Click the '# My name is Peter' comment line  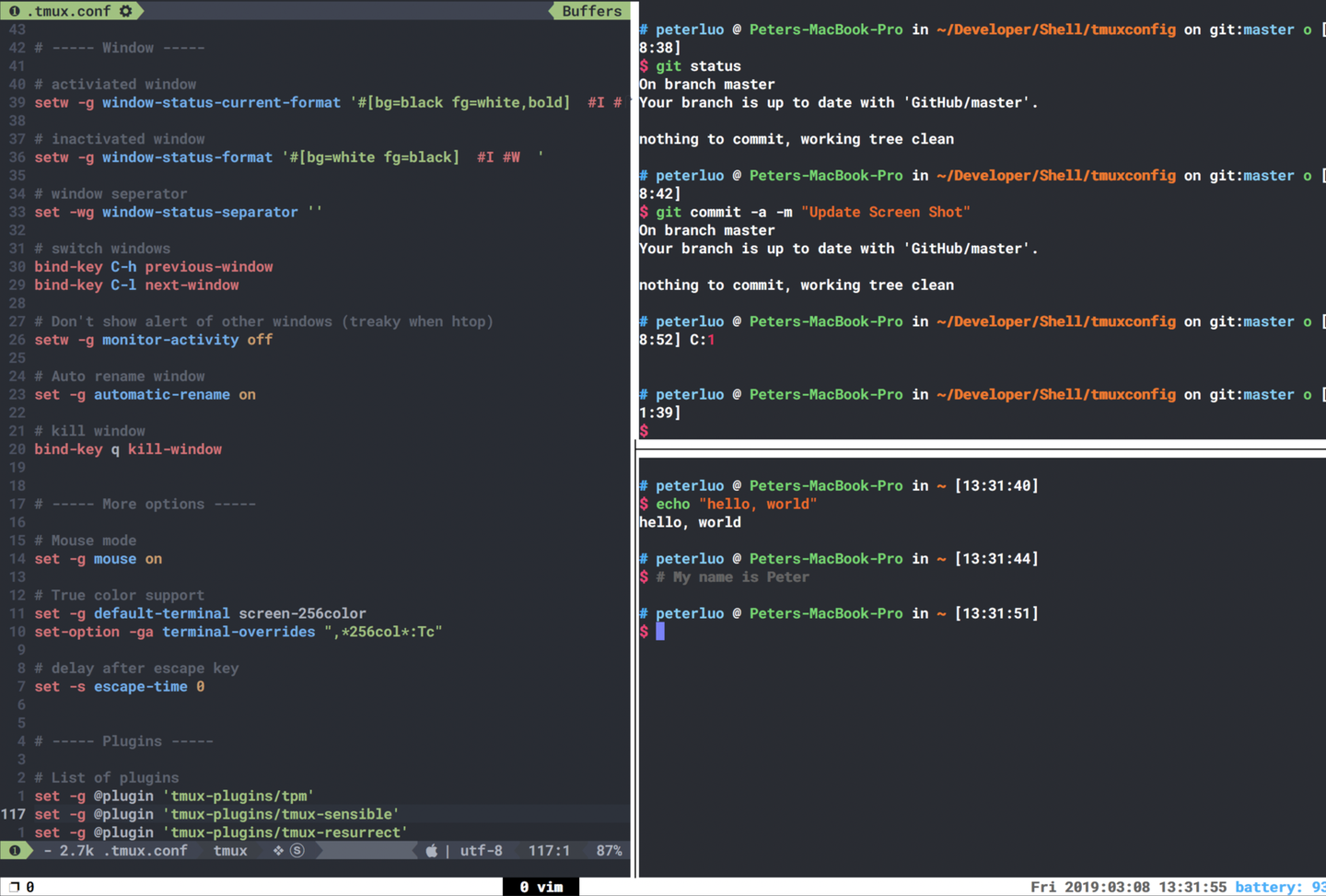(x=732, y=577)
